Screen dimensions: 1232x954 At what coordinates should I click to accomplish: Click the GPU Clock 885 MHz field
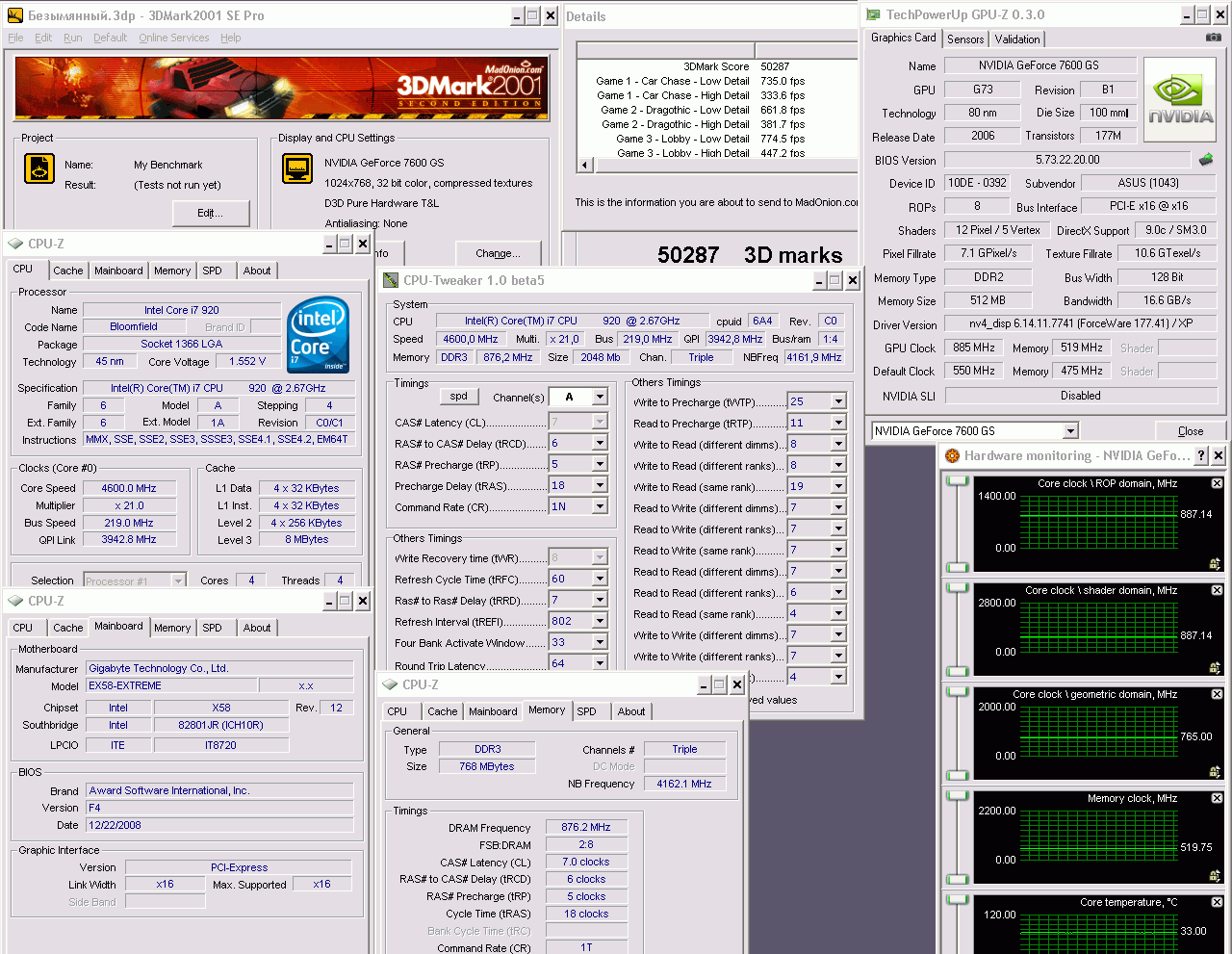coord(974,348)
